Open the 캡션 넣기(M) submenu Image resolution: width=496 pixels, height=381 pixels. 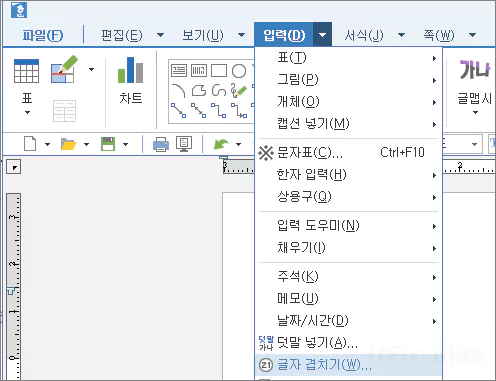[348, 124]
